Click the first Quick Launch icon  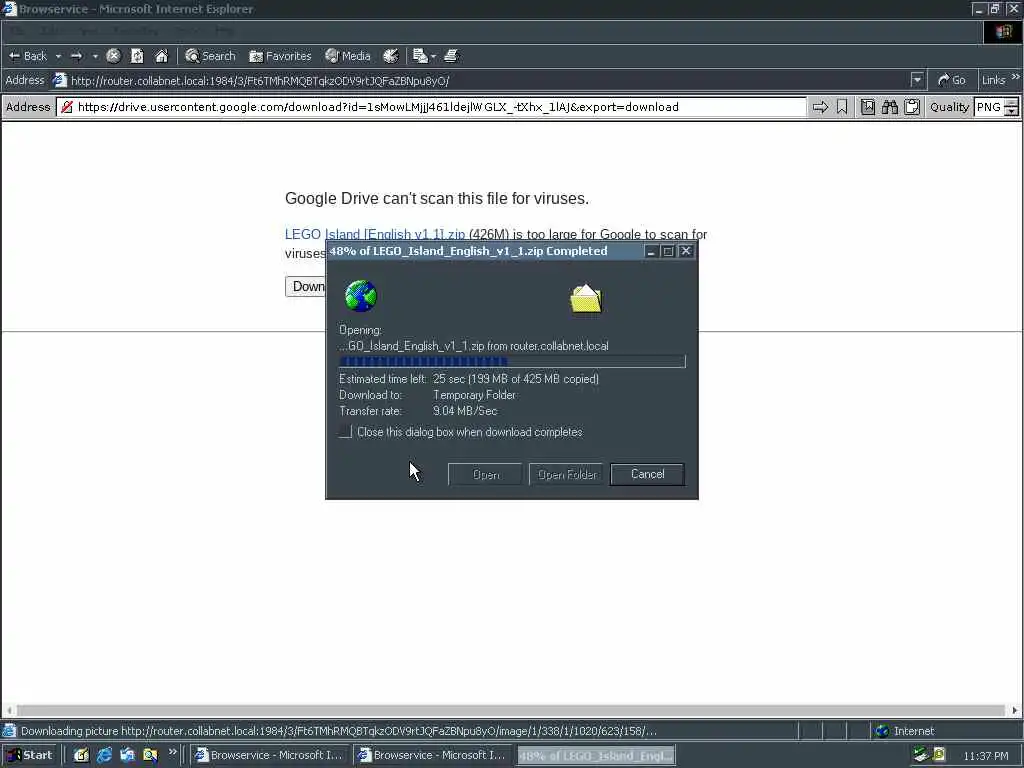[81, 755]
